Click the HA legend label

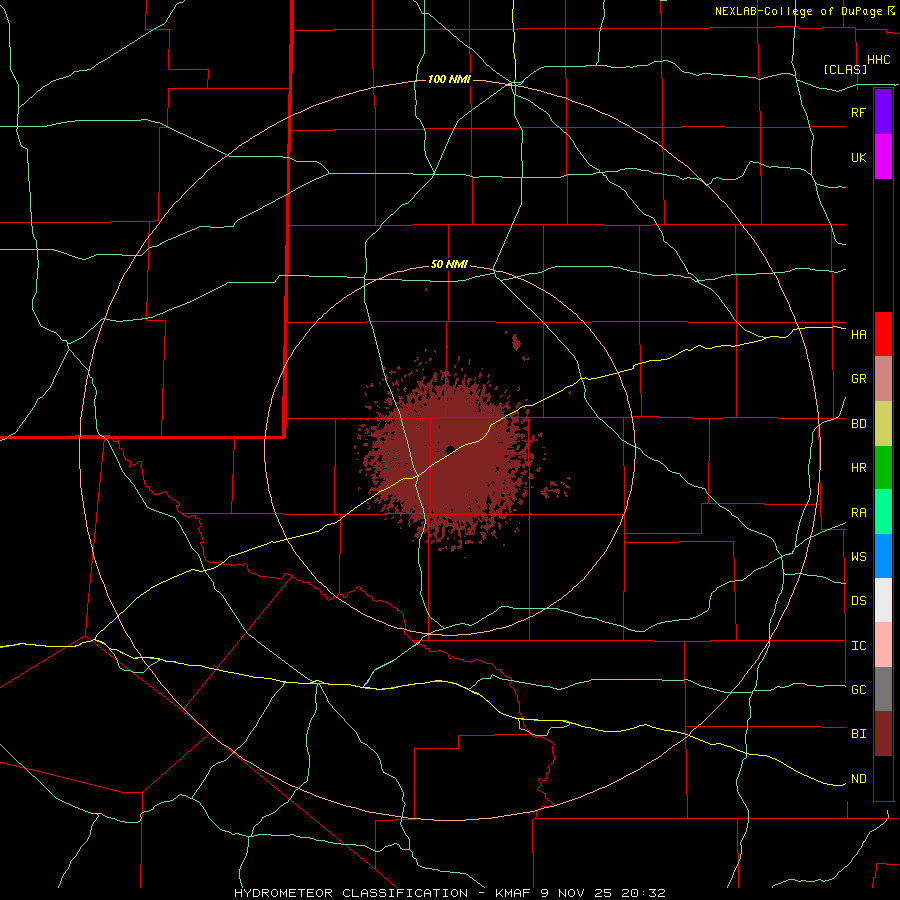(x=858, y=334)
